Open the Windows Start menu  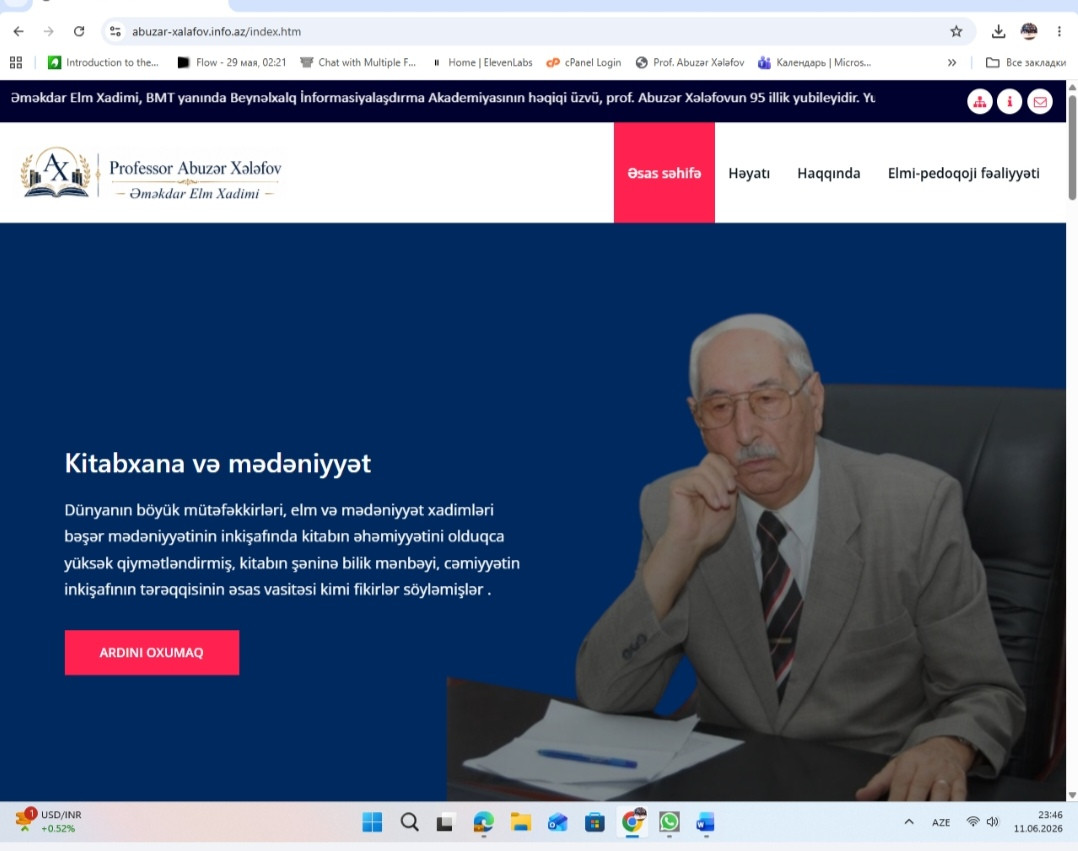click(372, 821)
